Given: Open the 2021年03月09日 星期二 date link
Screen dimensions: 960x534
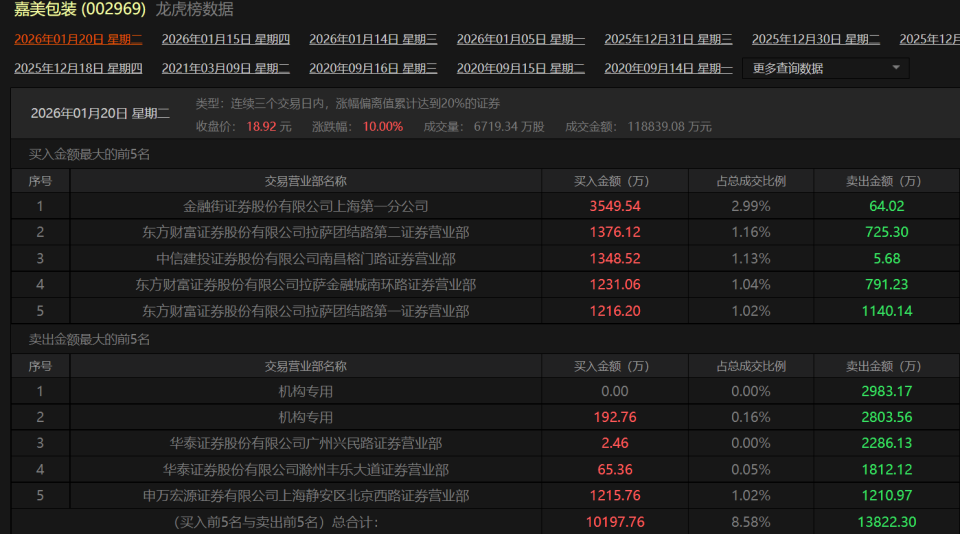Looking at the screenshot, I should coord(226,69).
